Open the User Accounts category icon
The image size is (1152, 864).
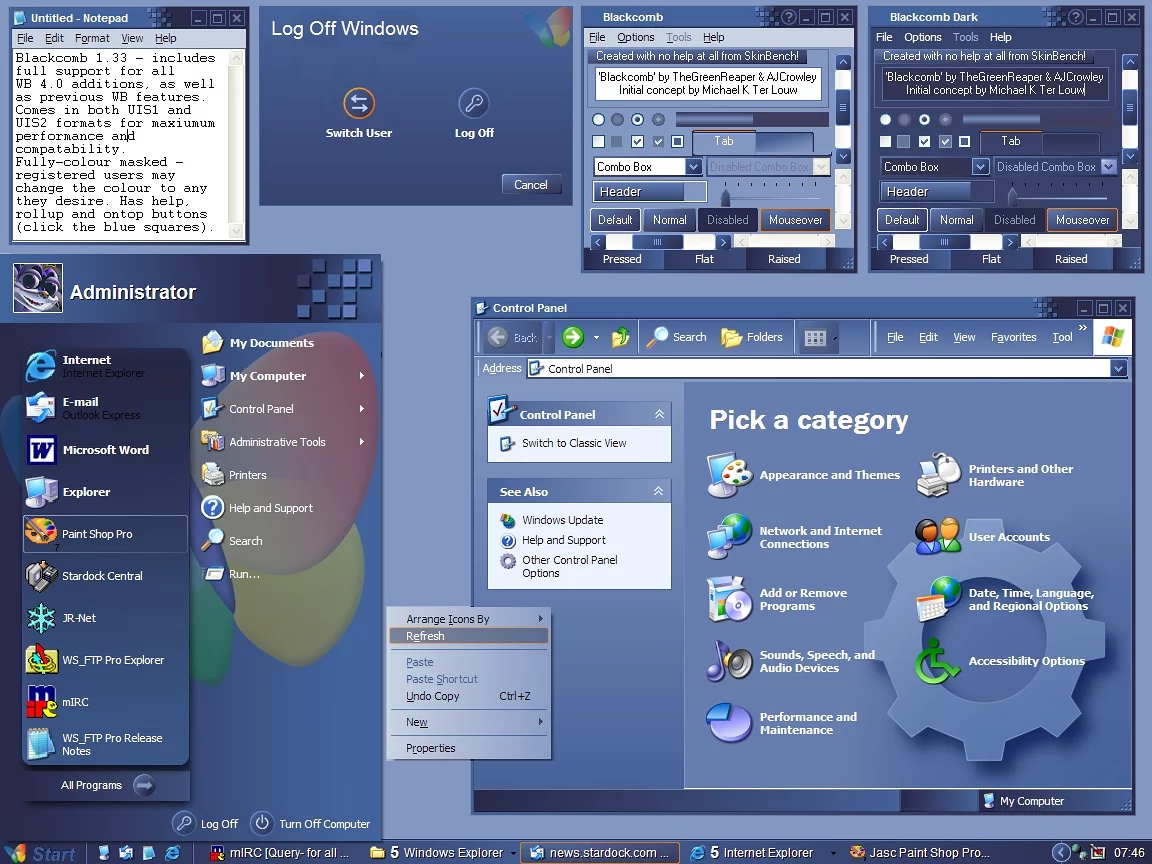click(938, 537)
